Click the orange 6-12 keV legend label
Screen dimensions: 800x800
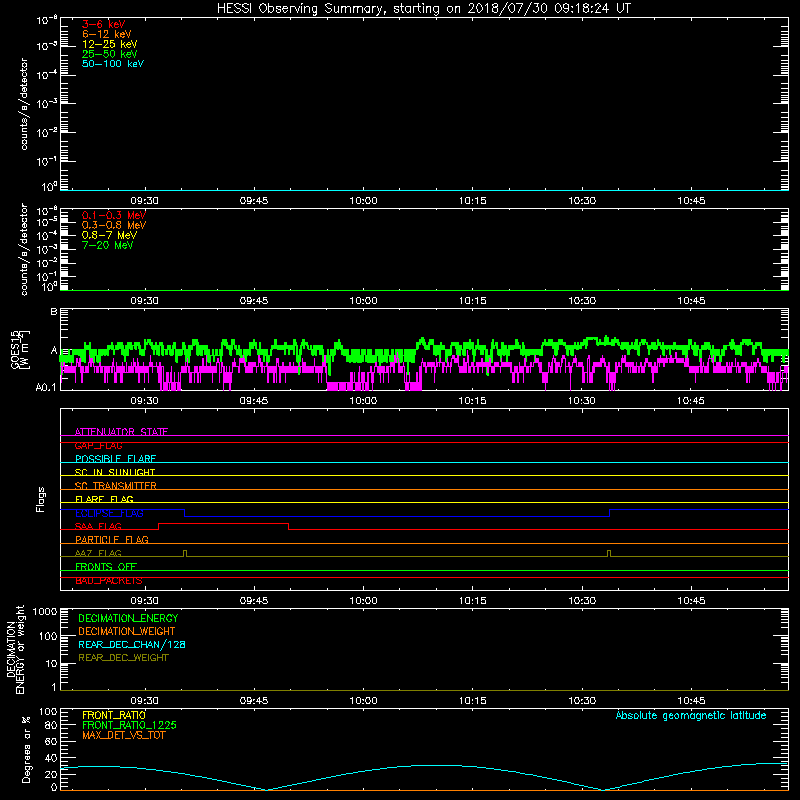tap(107, 34)
